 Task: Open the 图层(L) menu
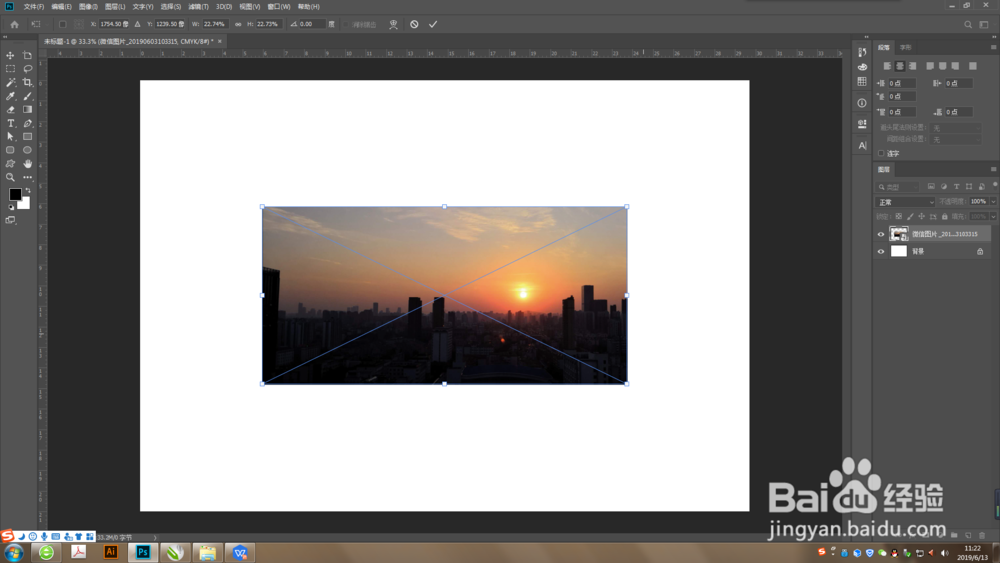(115, 6)
